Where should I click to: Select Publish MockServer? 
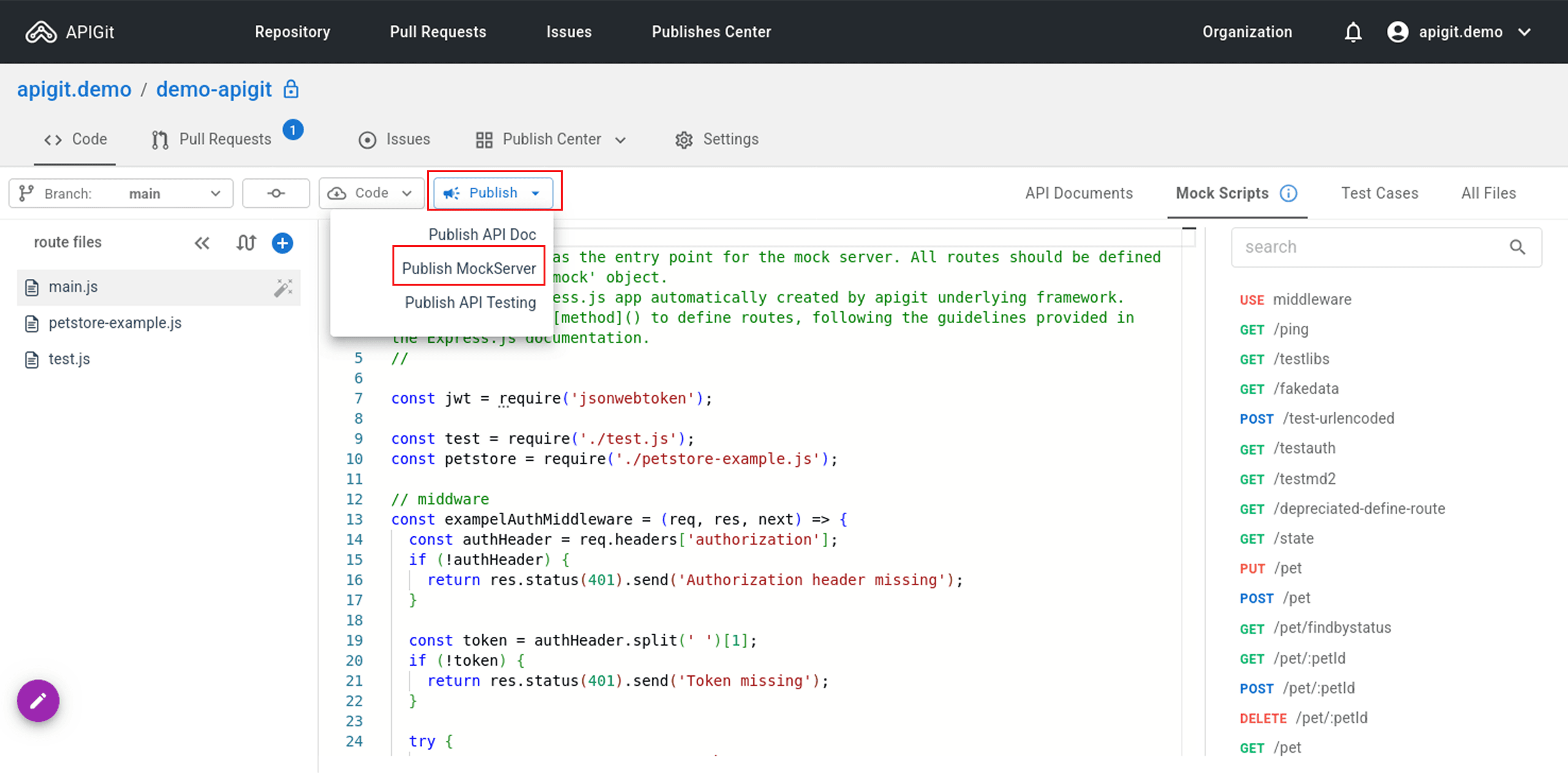(469, 268)
